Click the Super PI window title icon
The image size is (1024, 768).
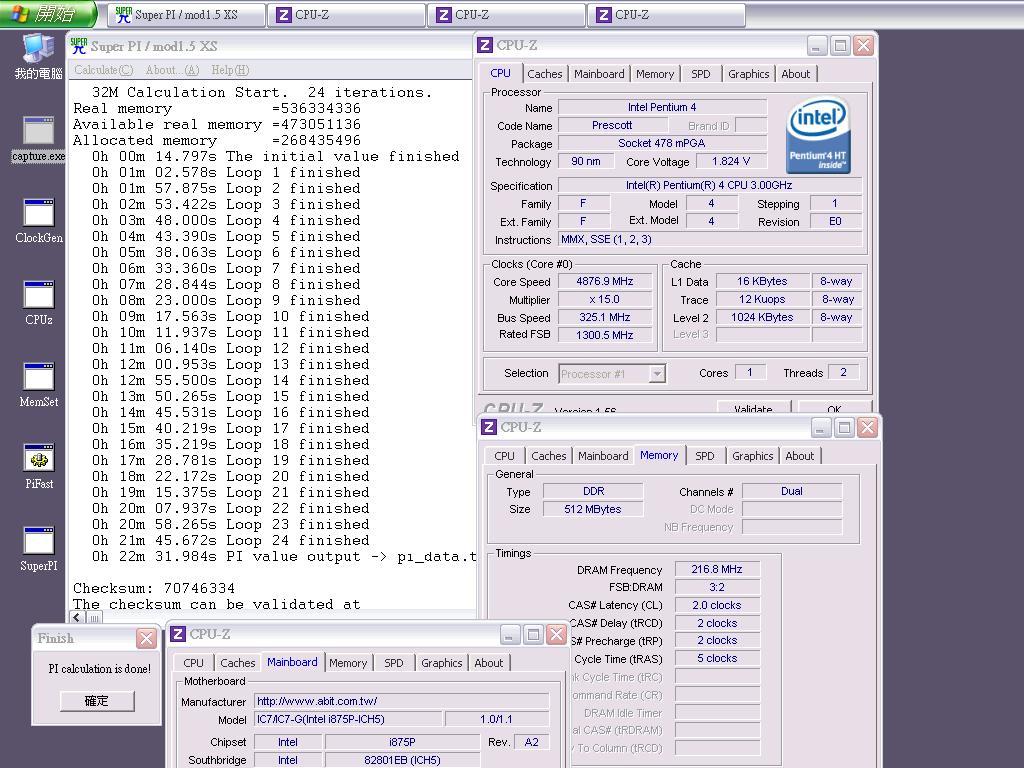[78, 46]
